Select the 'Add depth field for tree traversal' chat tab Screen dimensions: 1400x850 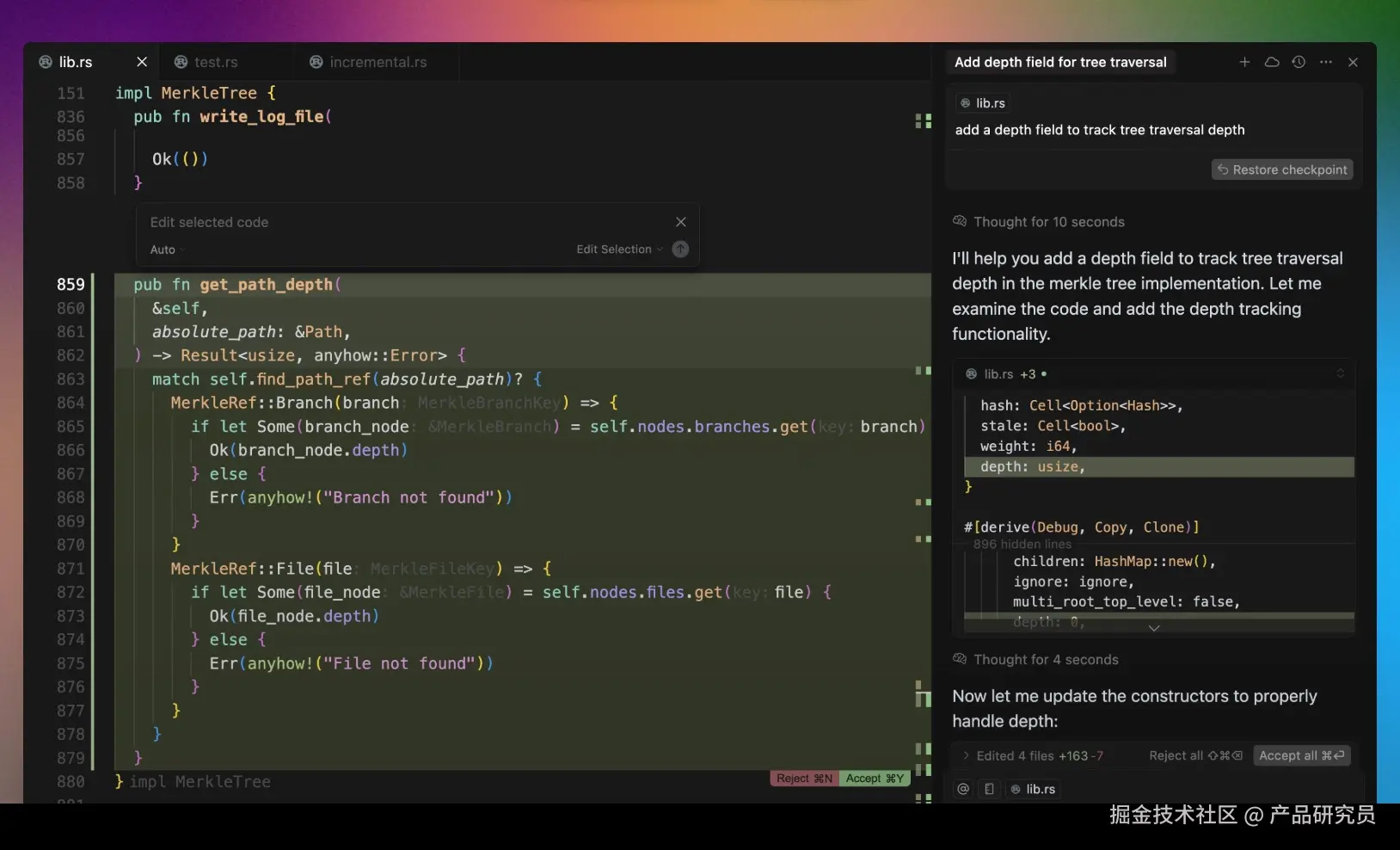[1060, 62]
